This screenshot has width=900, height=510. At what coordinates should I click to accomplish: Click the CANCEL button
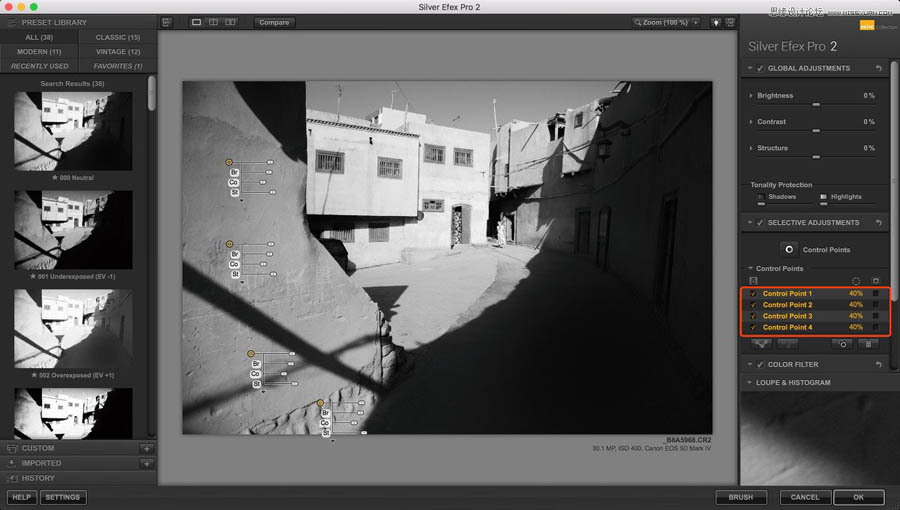tap(805, 497)
